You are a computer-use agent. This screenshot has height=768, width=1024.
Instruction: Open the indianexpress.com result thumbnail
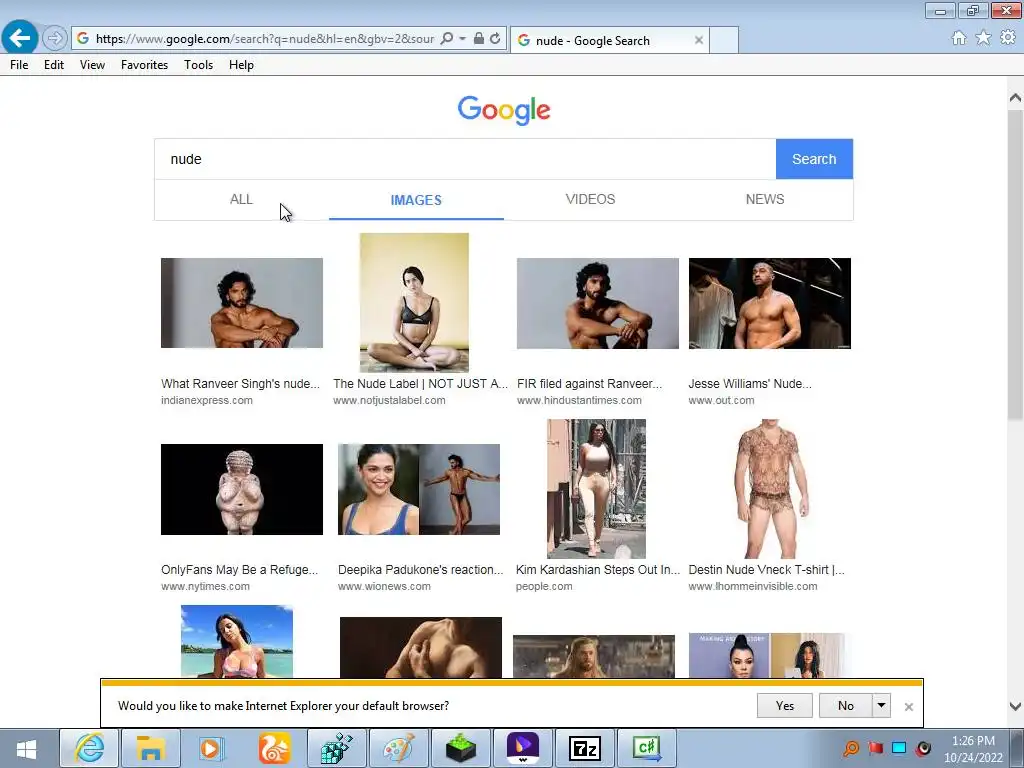coord(242,303)
